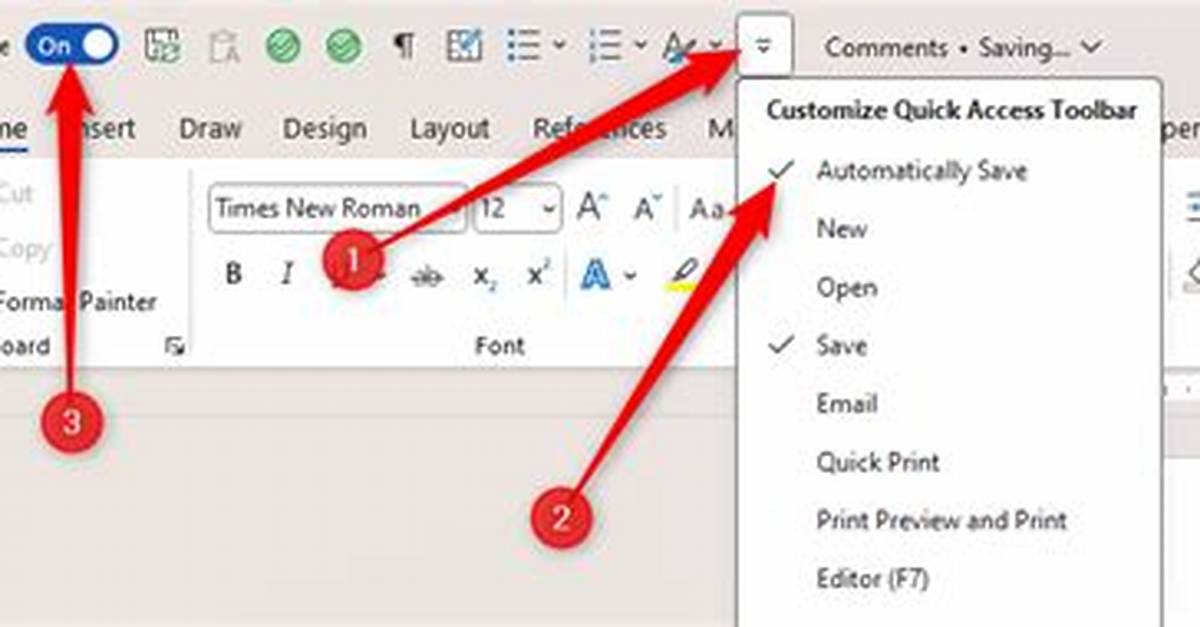Open the numbering dropdown arrow in the Quick Access Toolbar

641,46
